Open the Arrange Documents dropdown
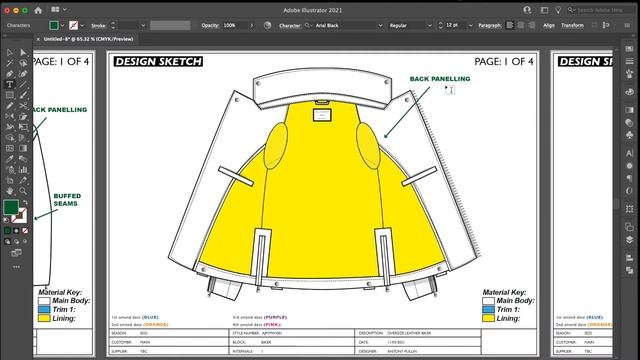This screenshot has height=360, width=640. click(59, 9)
